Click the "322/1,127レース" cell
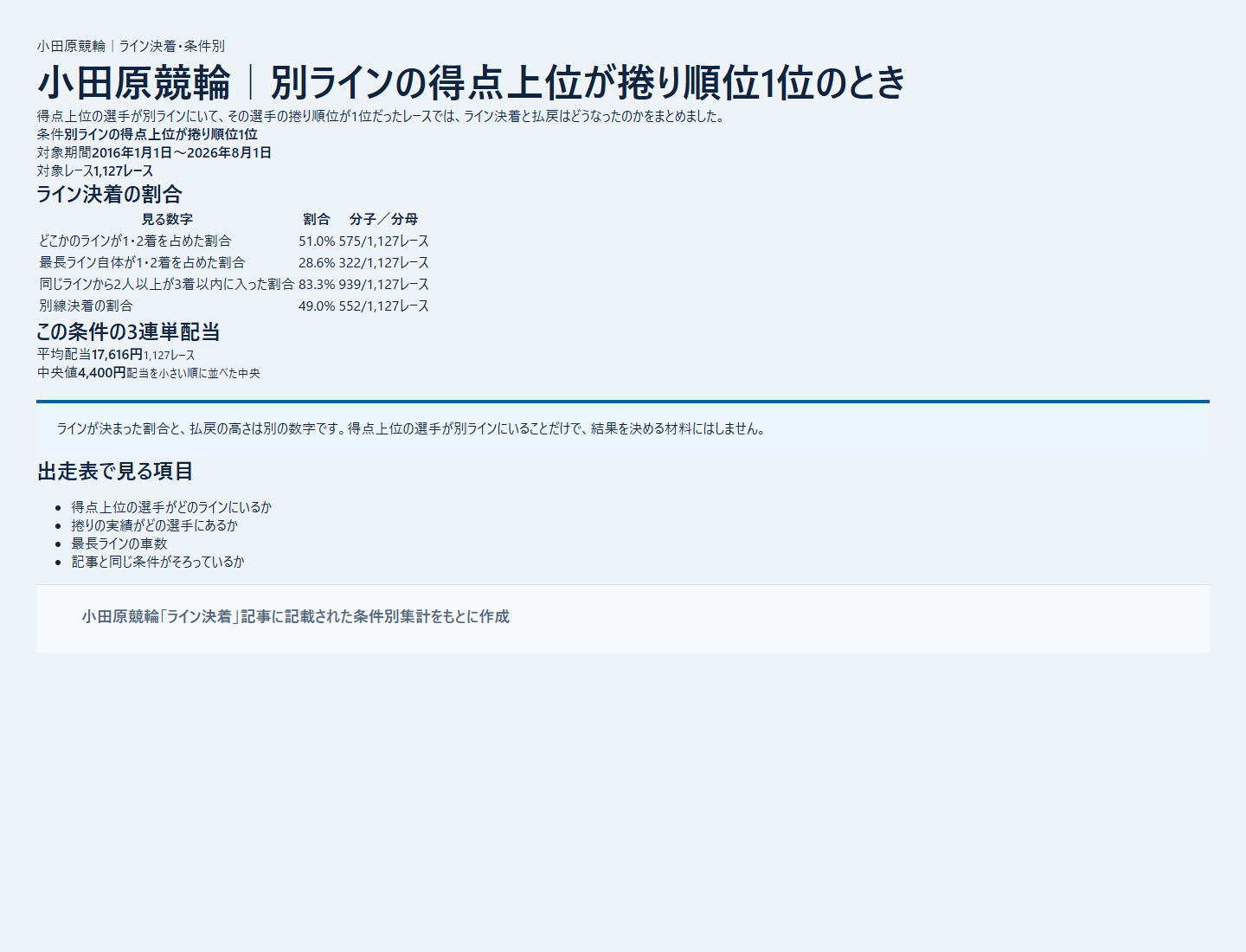The image size is (1246, 952). [384, 263]
